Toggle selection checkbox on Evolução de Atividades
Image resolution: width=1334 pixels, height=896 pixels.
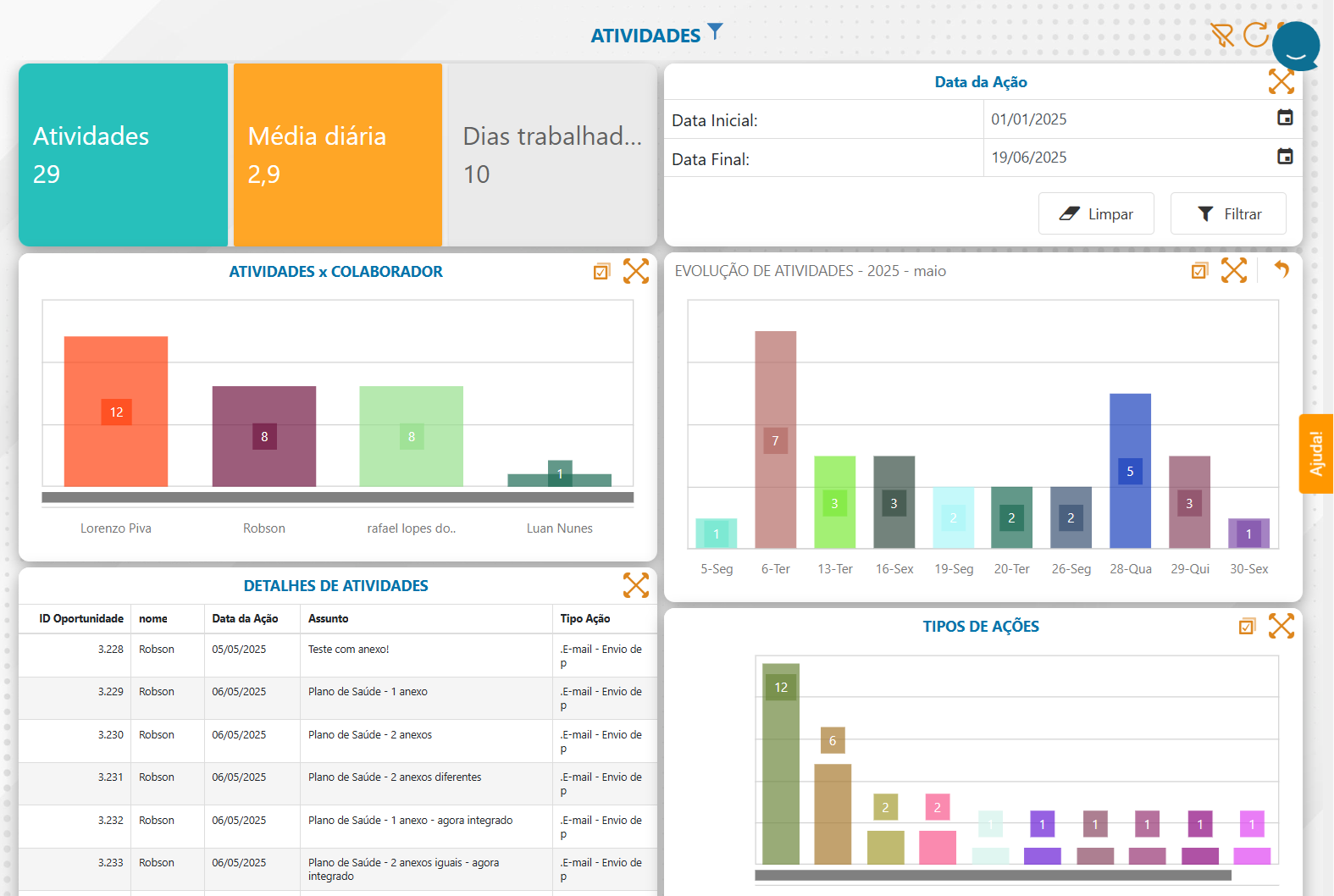pyautogui.click(x=1199, y=271)
